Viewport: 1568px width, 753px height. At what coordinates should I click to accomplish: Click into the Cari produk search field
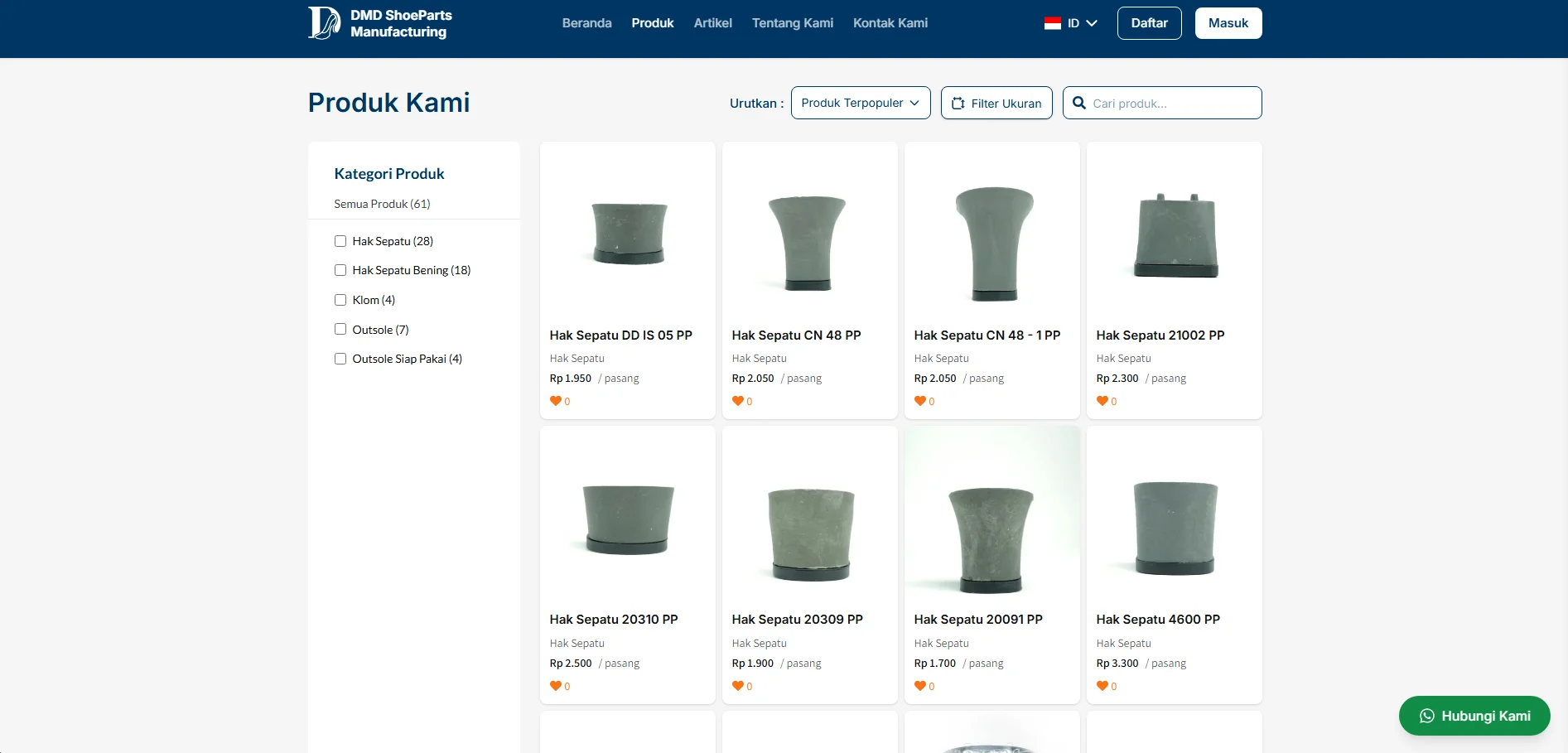click(1162, 103)
